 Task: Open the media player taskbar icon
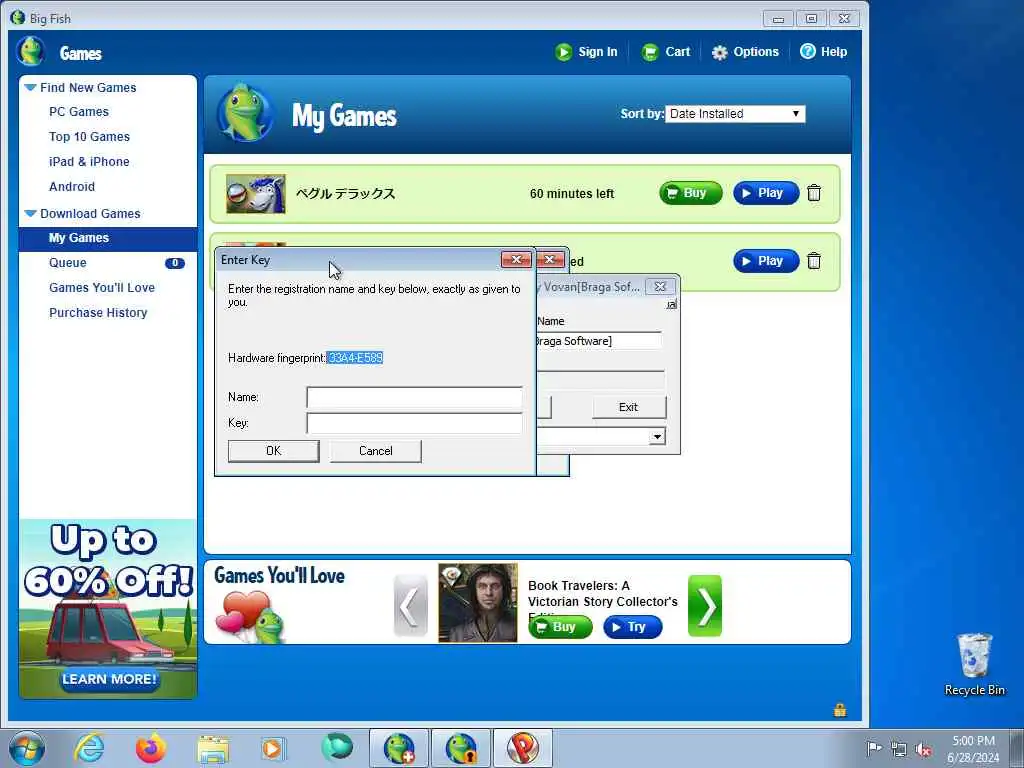273,748
